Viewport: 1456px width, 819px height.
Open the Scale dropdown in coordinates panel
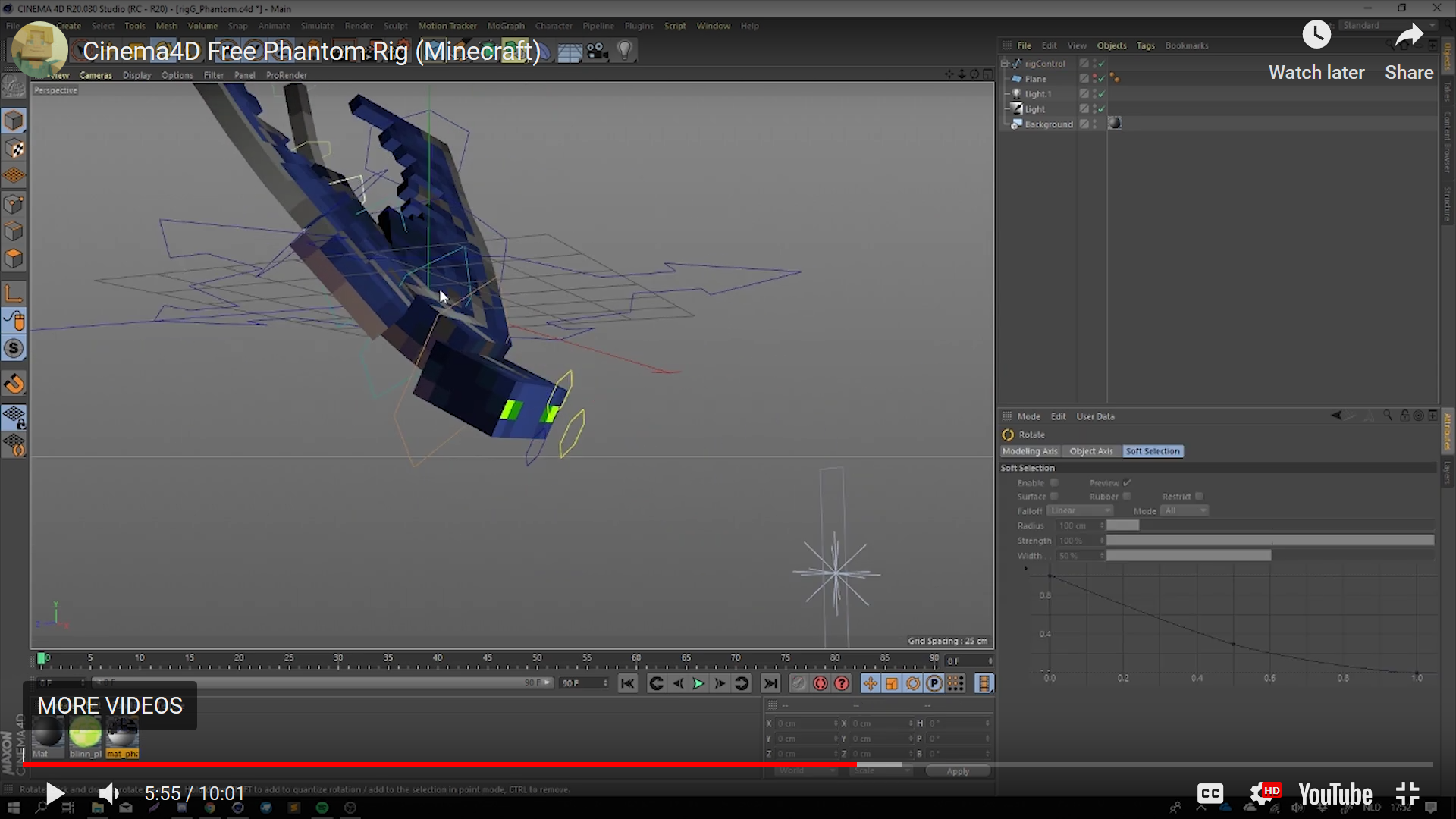coord(882,771)
